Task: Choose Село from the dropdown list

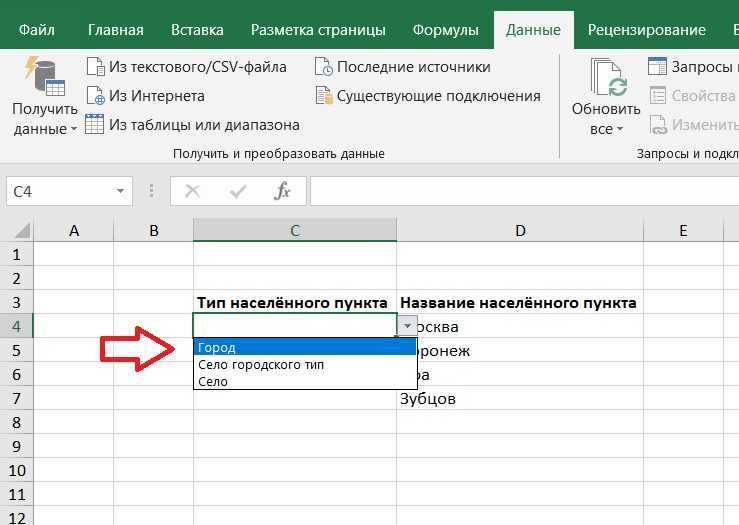Action: coord(305,382)
